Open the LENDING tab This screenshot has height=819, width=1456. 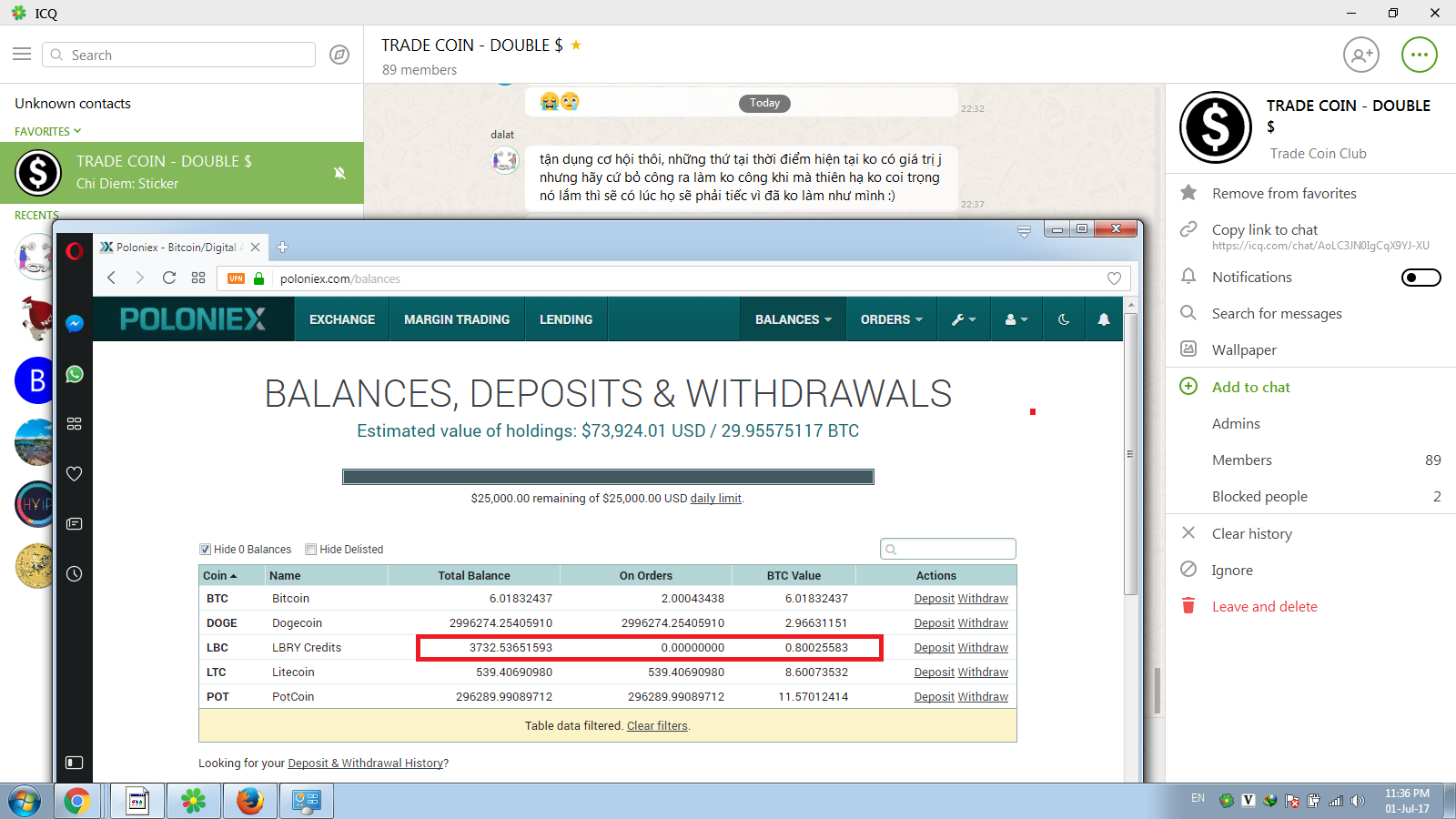[x=566, y=319]
